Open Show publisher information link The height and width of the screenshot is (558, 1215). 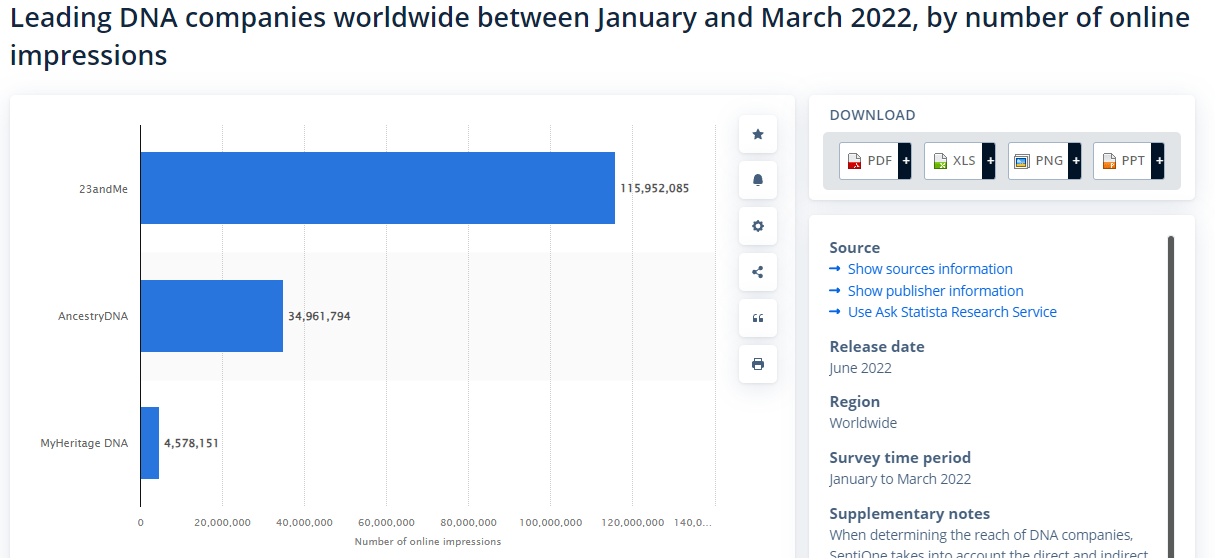(x=935, y=291)
